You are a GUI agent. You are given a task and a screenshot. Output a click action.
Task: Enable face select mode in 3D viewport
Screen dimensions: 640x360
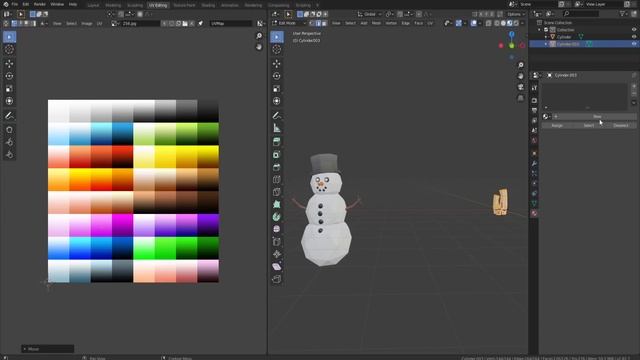(x=324, y=23)
